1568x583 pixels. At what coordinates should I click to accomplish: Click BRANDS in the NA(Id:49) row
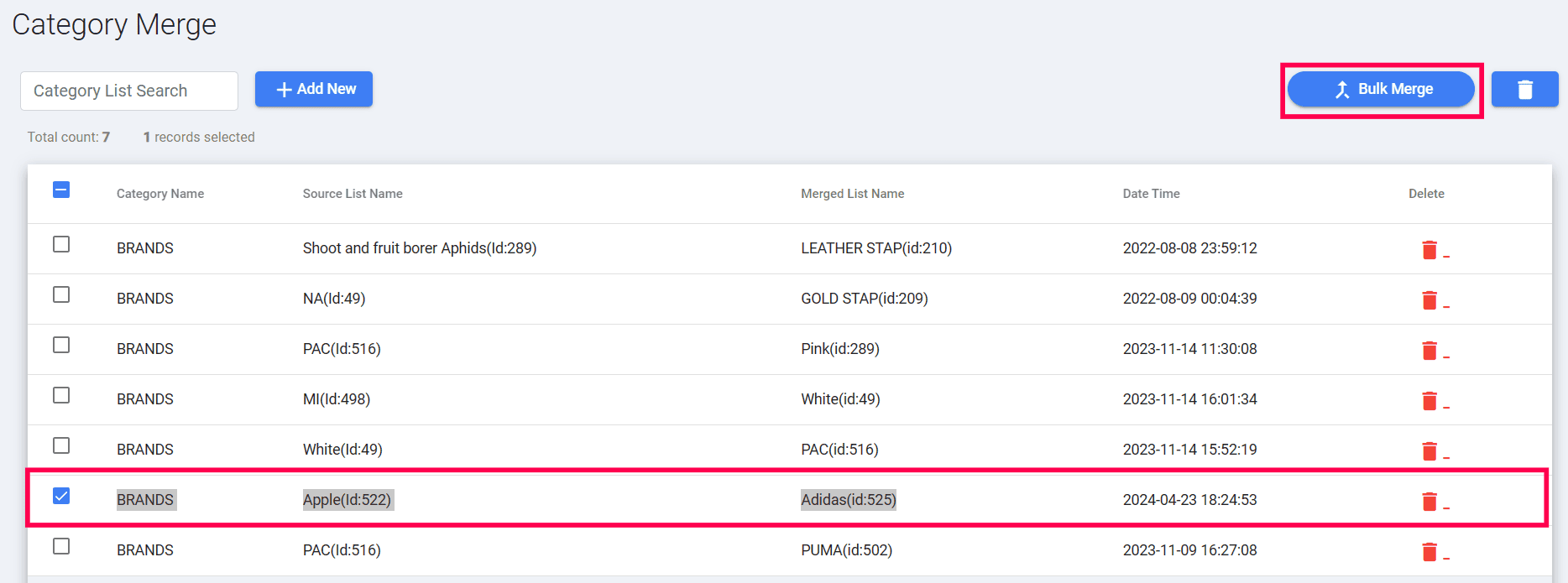(145, 299)
